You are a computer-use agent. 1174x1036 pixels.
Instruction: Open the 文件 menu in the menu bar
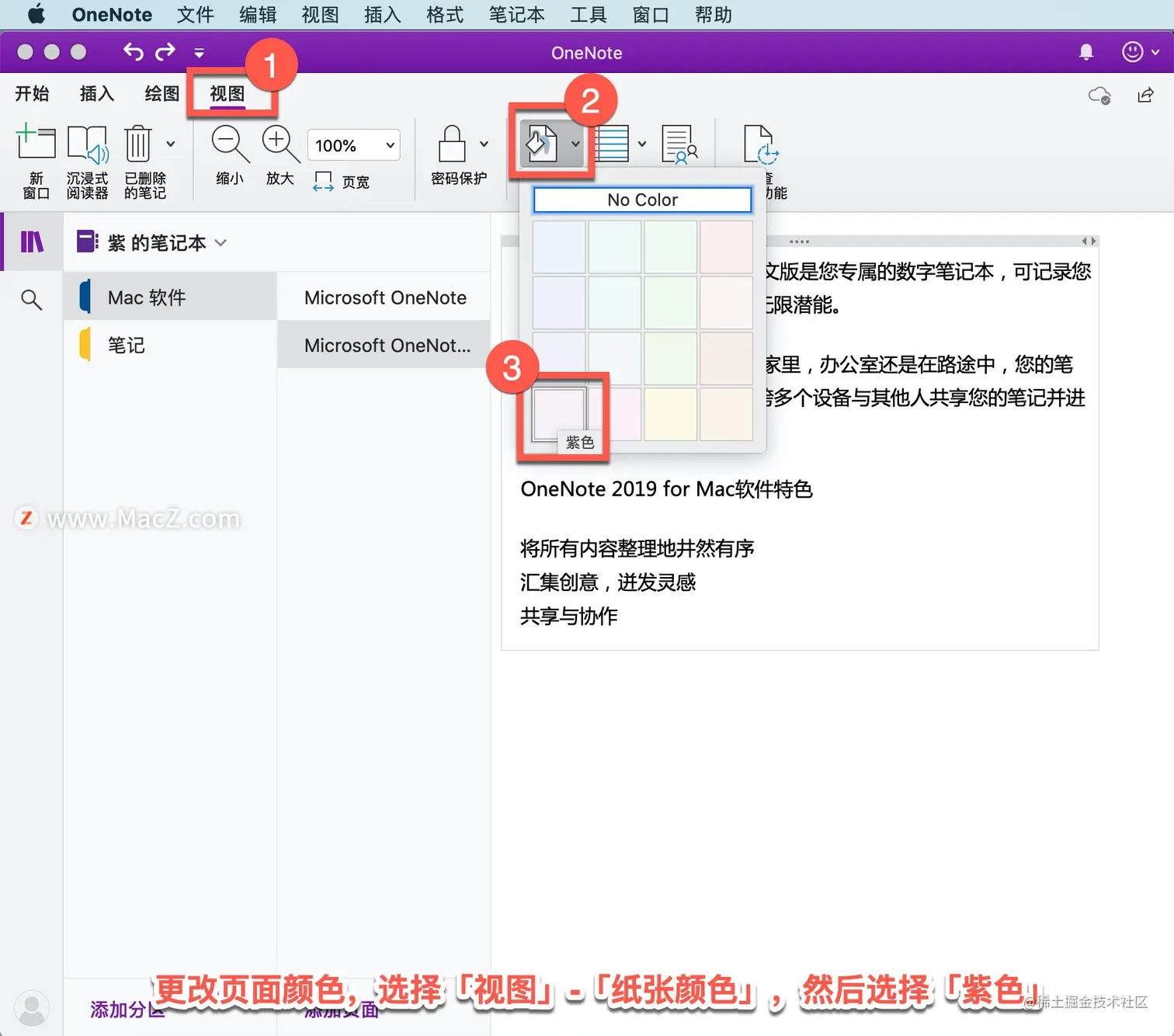(195, 15)
